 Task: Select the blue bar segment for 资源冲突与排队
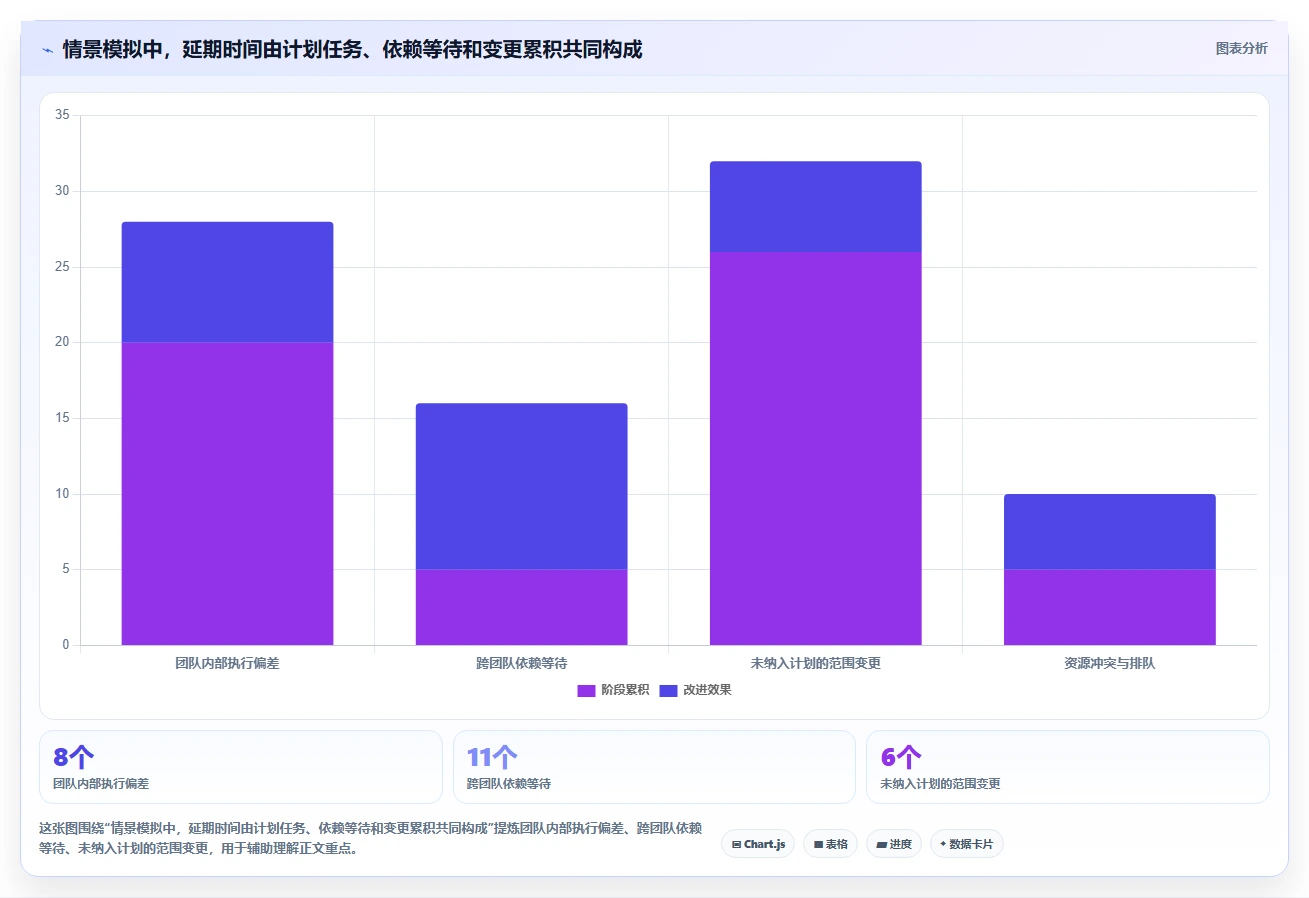(1109, 531)
